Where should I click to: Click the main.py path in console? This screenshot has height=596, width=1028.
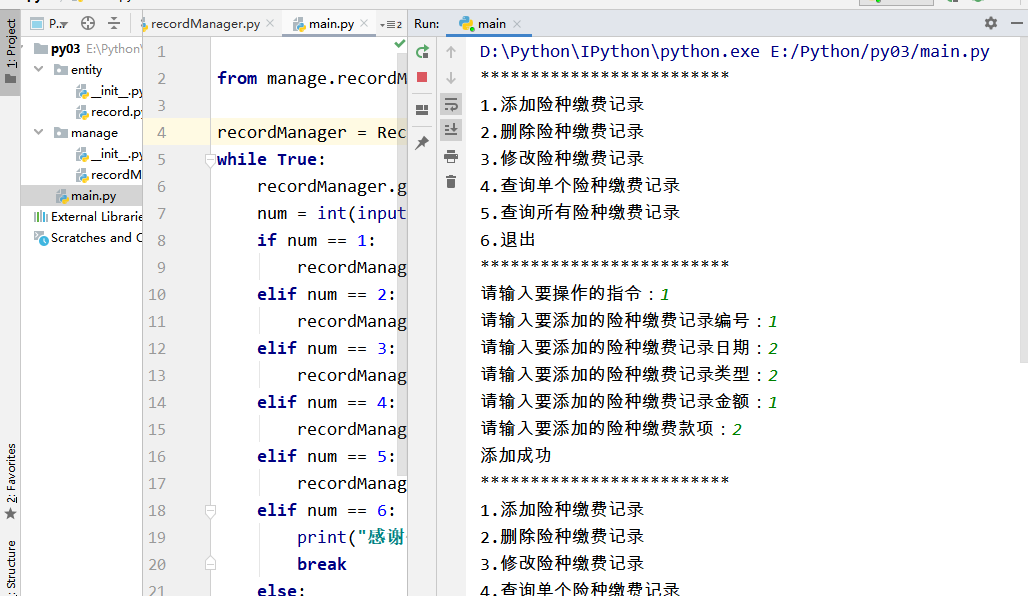879,52
